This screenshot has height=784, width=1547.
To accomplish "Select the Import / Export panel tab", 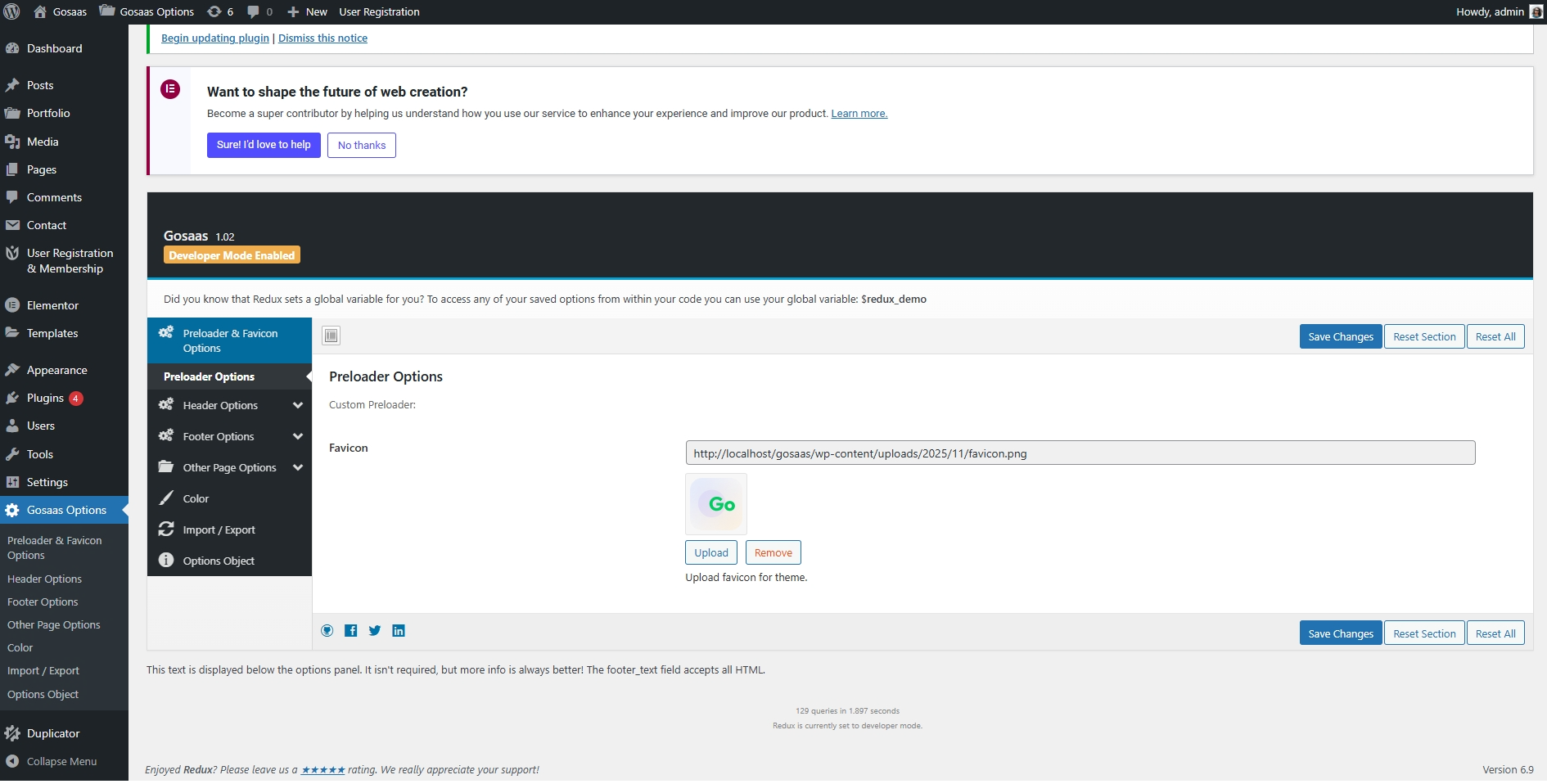I will (219, 529).
